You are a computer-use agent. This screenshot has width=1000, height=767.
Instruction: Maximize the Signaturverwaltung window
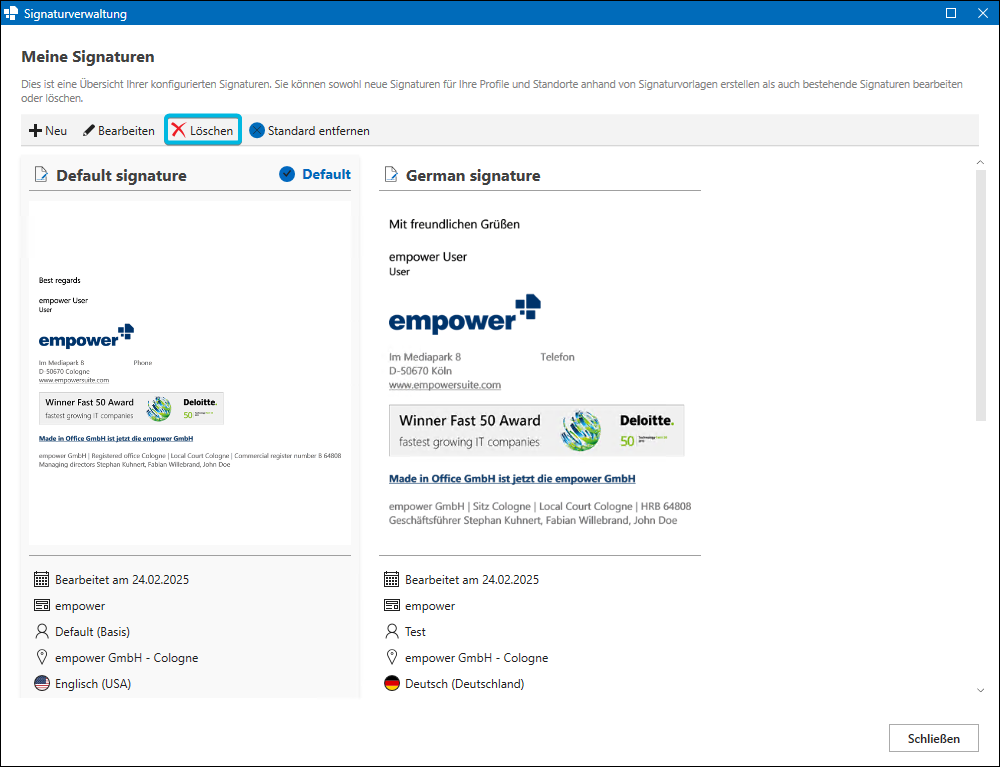coord(951,13)
